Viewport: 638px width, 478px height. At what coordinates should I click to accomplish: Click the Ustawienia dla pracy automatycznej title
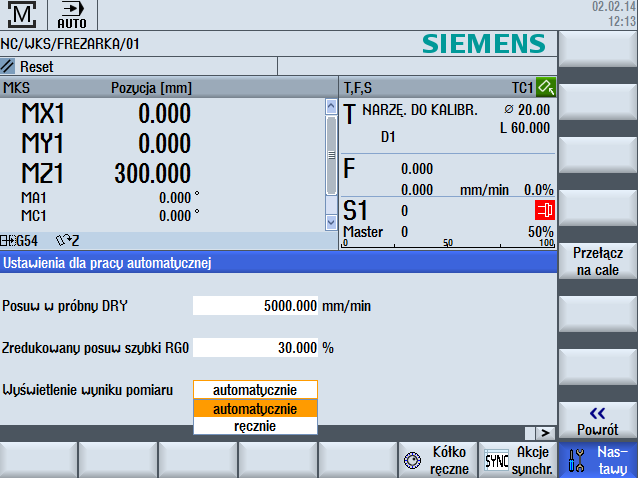pyautogui.click(x=107, y=263)
